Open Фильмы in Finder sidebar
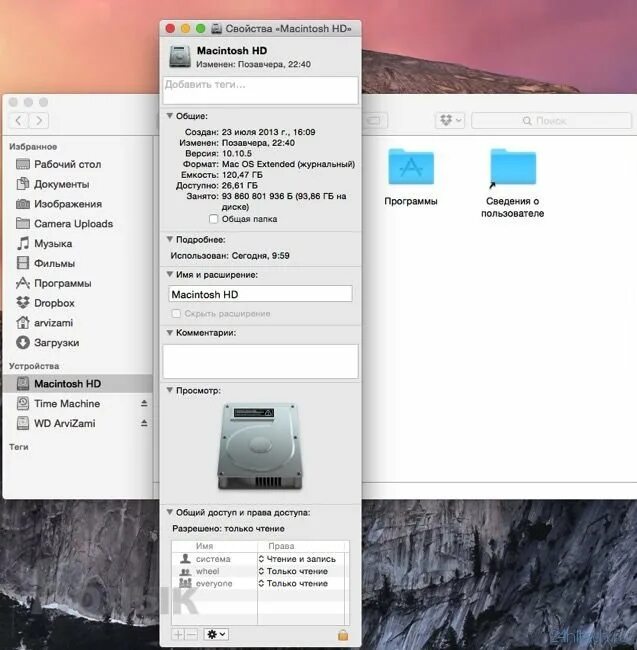This screenshot has width=637, height=650. coord(46,263)
